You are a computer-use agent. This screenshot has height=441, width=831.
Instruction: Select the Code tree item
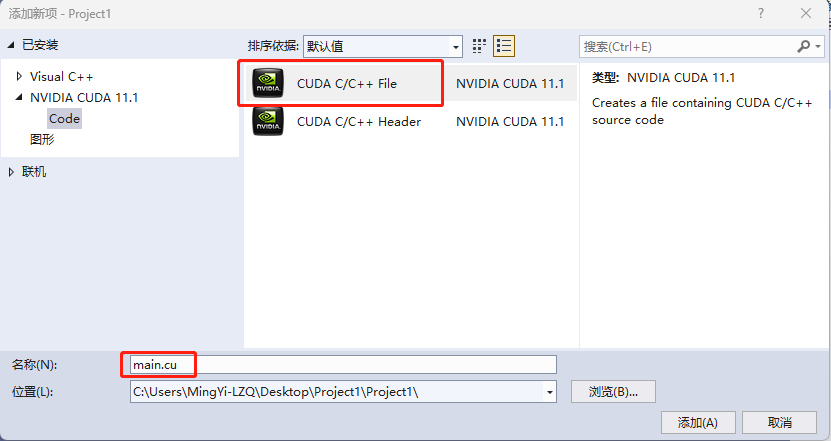pyautogui.click(x=64, y=119)
